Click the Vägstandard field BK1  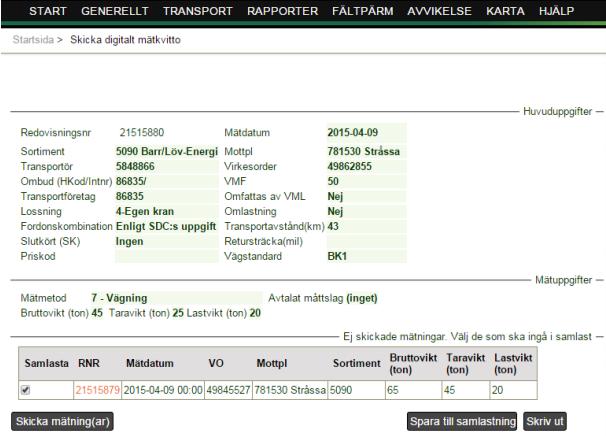[x=366, y=256]
